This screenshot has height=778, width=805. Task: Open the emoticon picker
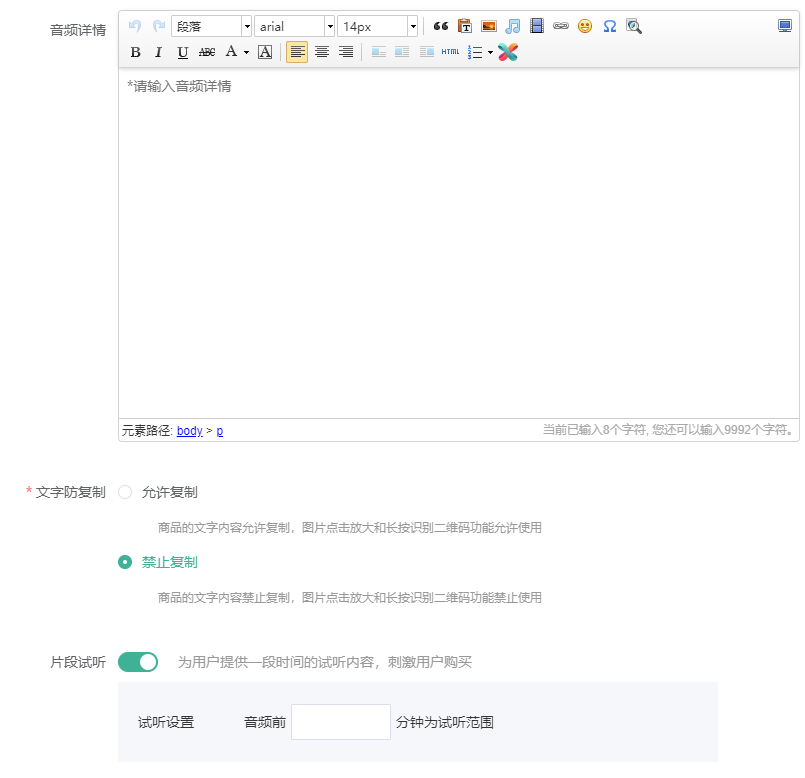[585, 26]
